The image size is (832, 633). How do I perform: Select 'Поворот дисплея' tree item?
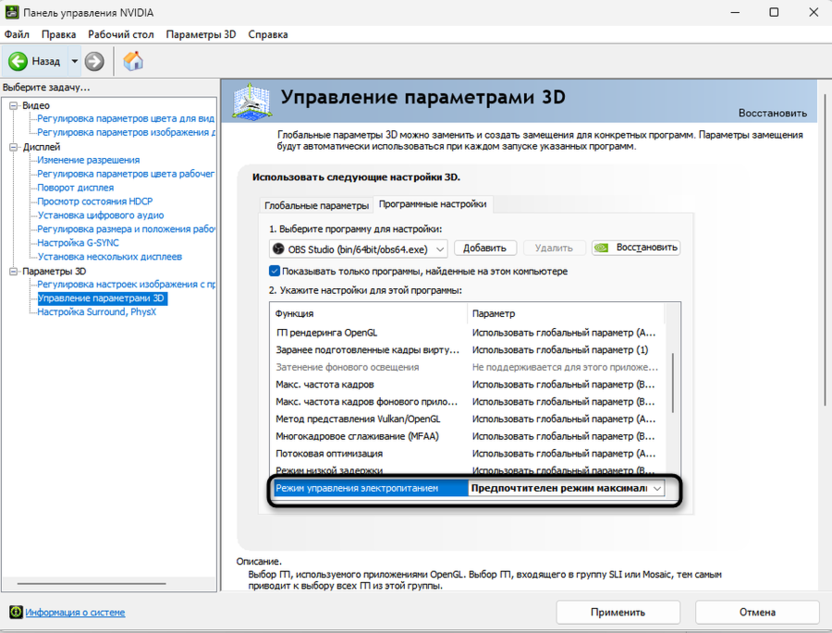[x=75, y=187]
